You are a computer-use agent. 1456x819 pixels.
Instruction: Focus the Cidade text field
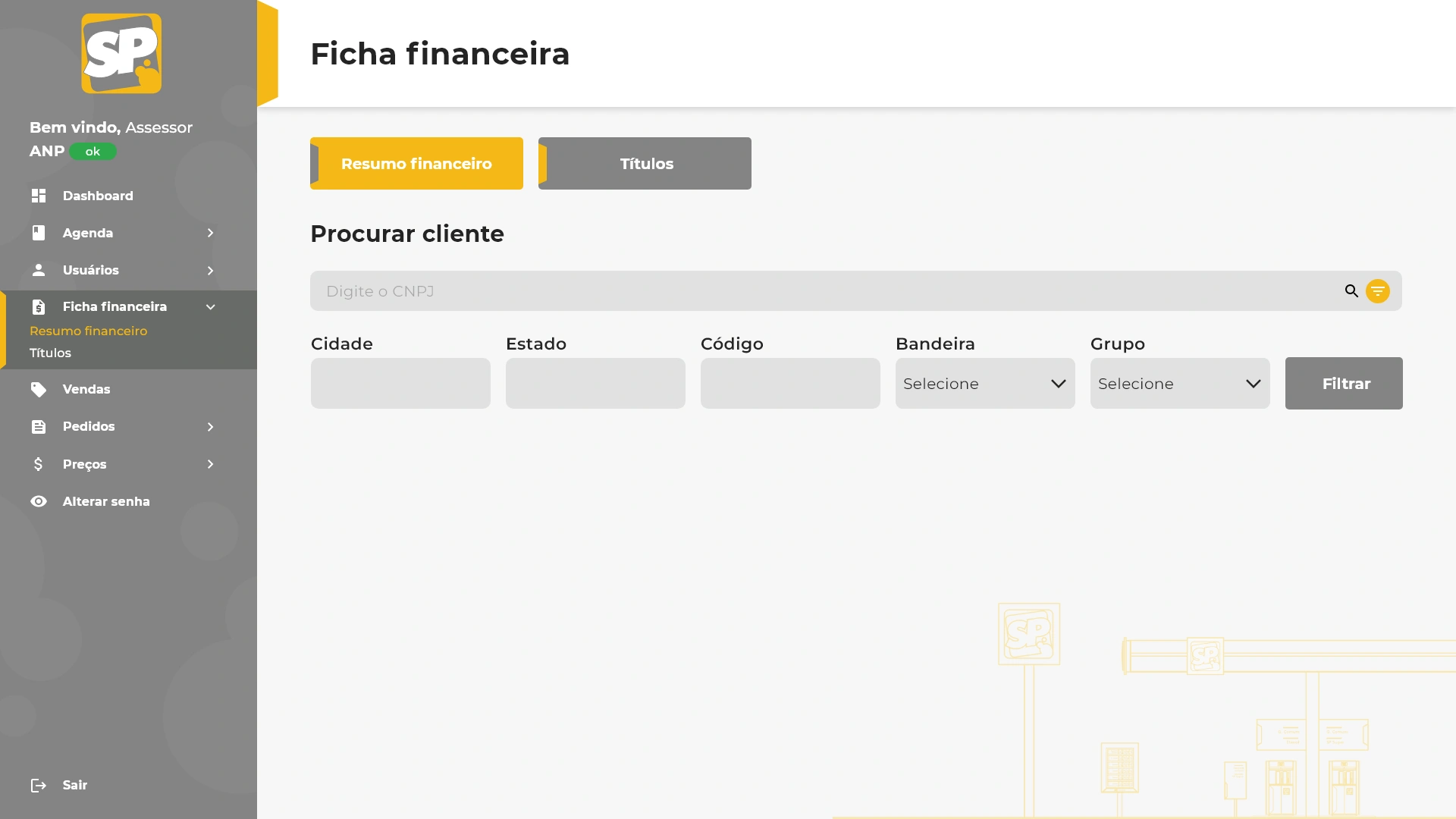(x=400, y=384)
